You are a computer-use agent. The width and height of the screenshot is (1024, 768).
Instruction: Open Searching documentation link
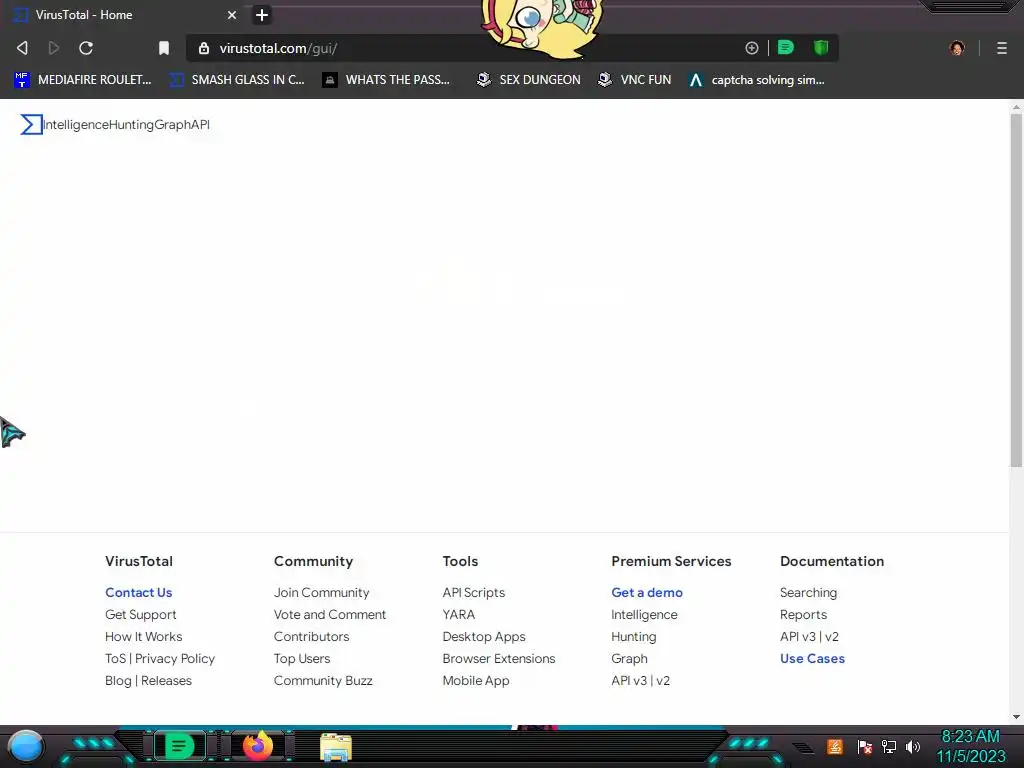tap(808, 592)
